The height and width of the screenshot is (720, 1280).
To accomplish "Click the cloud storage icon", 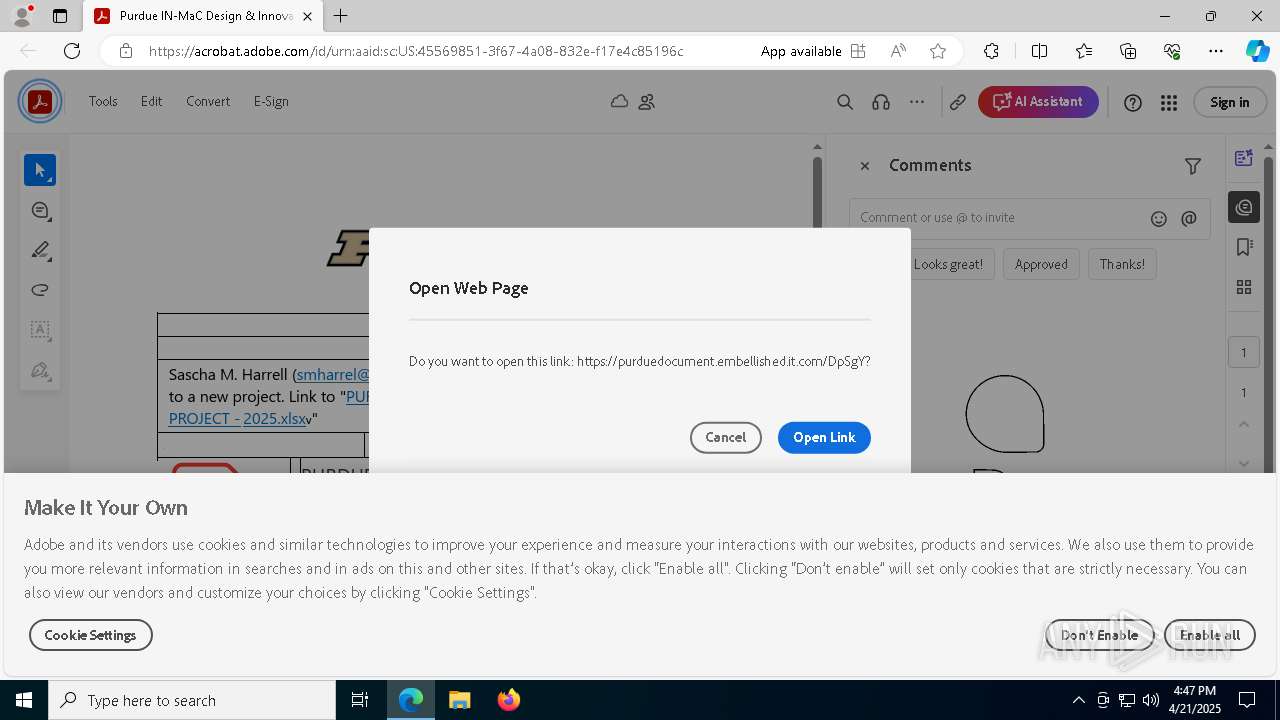I will 619,101.
